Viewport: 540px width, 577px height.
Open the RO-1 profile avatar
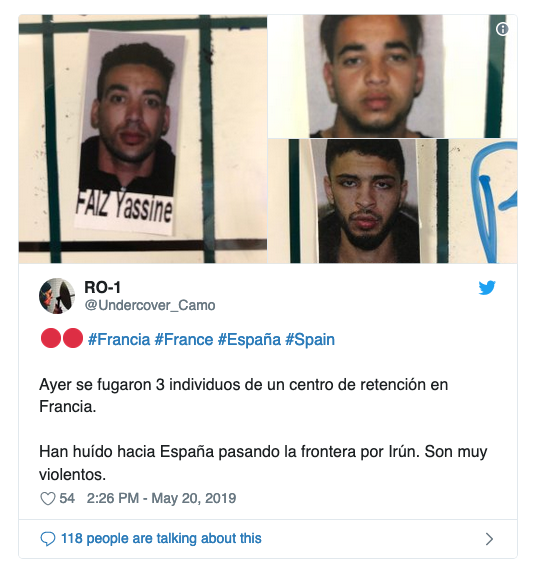point(57,296)
